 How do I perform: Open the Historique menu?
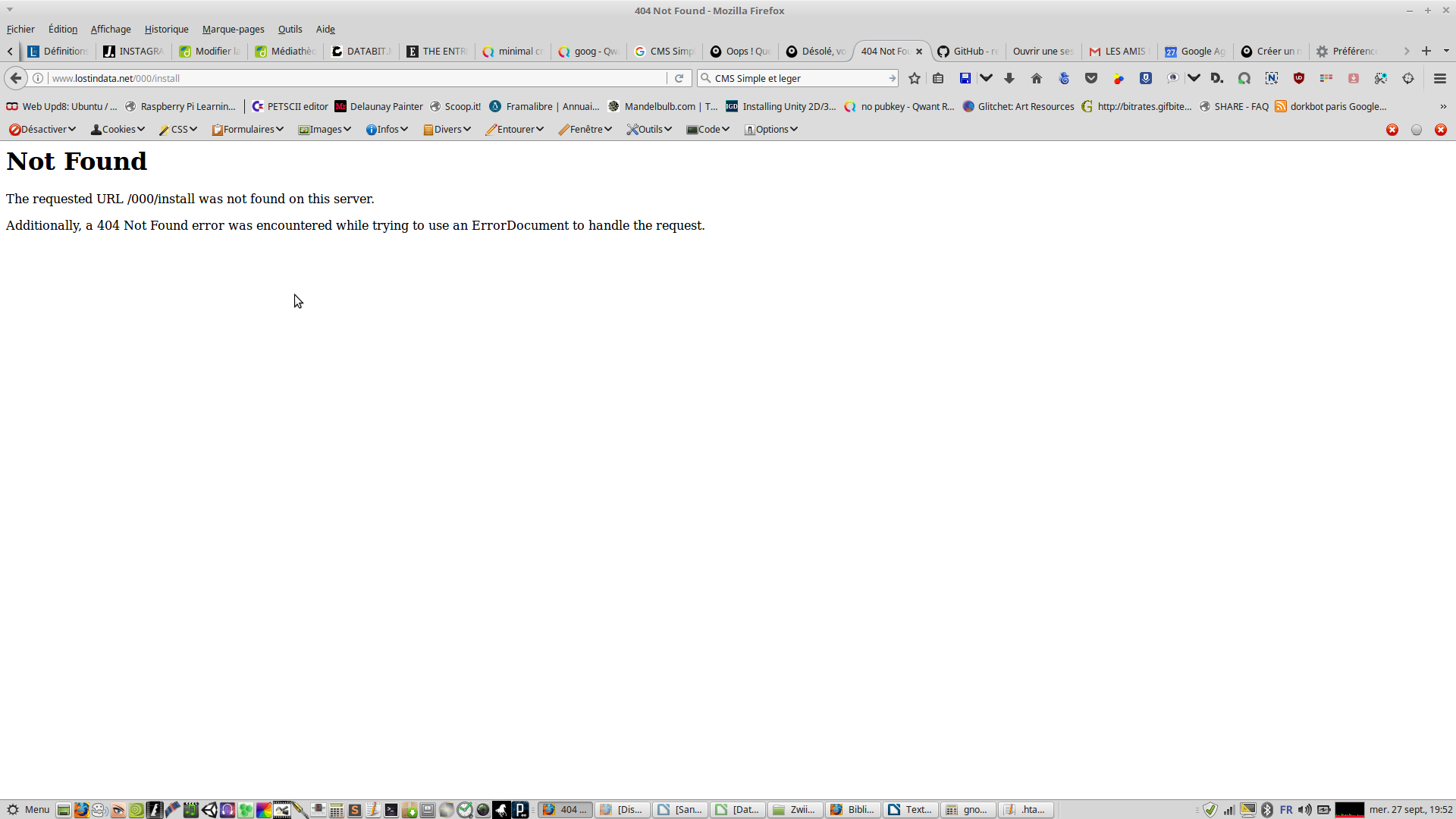click(x=166, y=29)
